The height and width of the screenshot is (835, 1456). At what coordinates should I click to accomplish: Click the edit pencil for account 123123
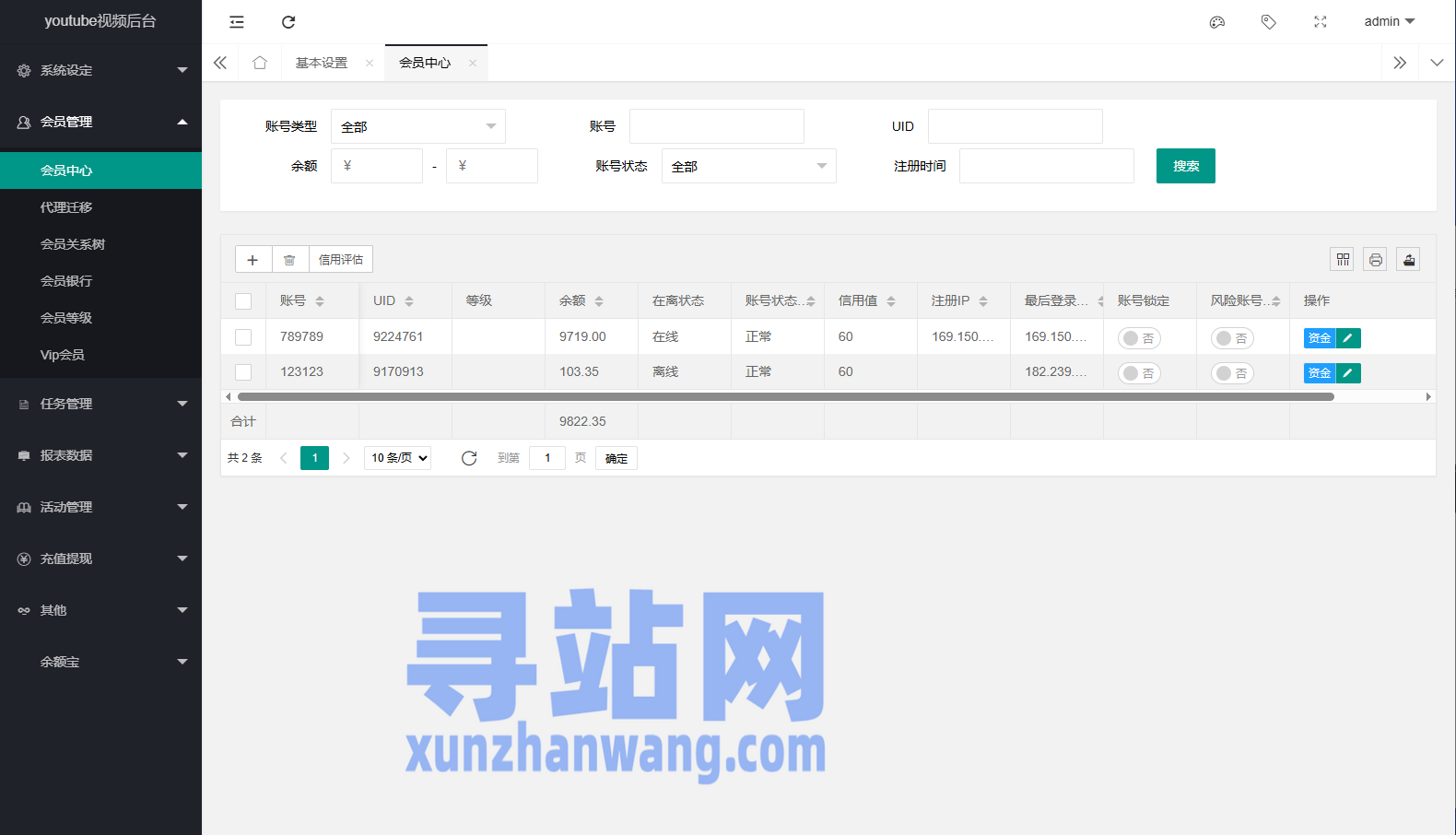pyautogui.click(x=1348, y=373)
